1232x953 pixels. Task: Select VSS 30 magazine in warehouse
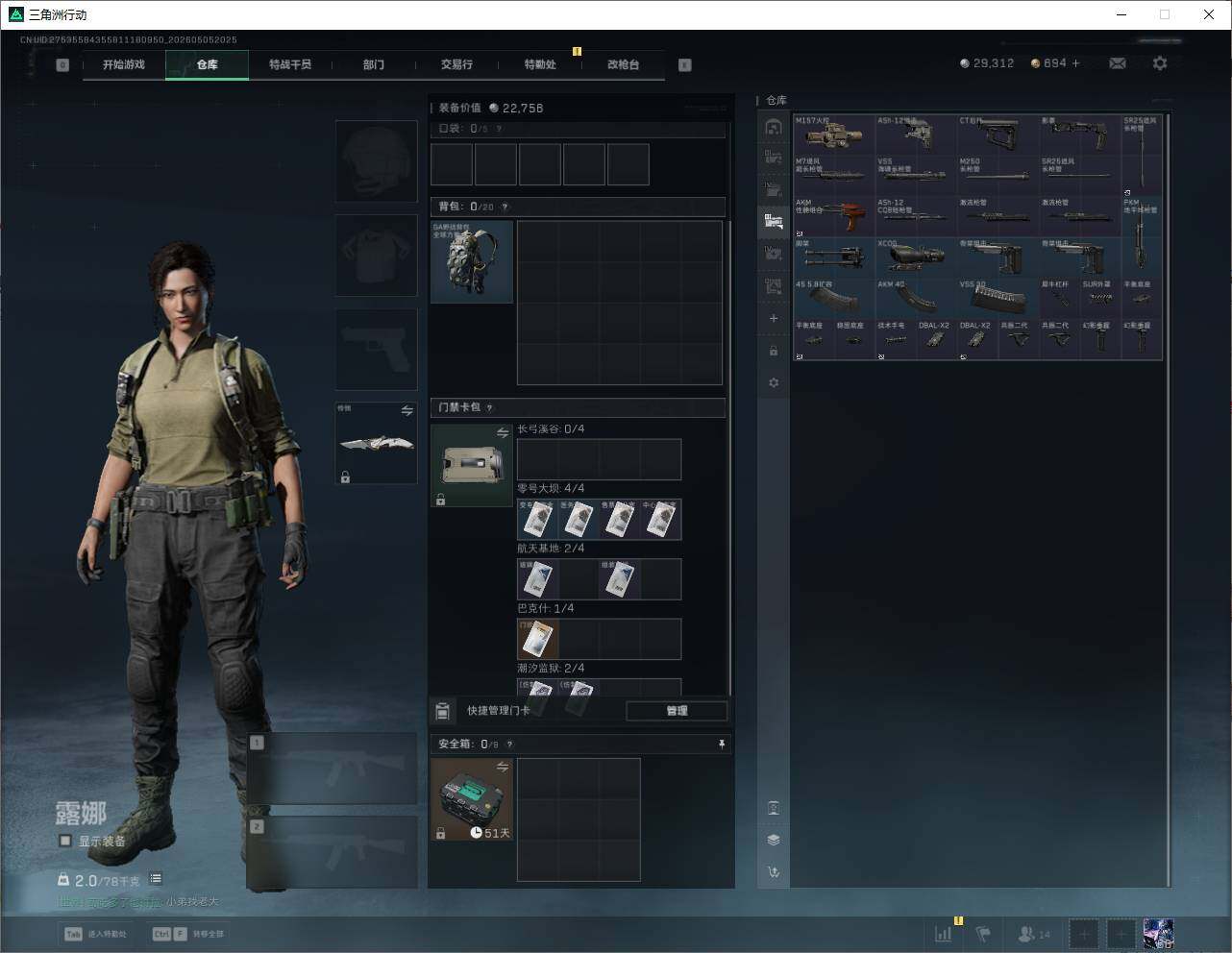pyautogui.click(x=998, y=299)
